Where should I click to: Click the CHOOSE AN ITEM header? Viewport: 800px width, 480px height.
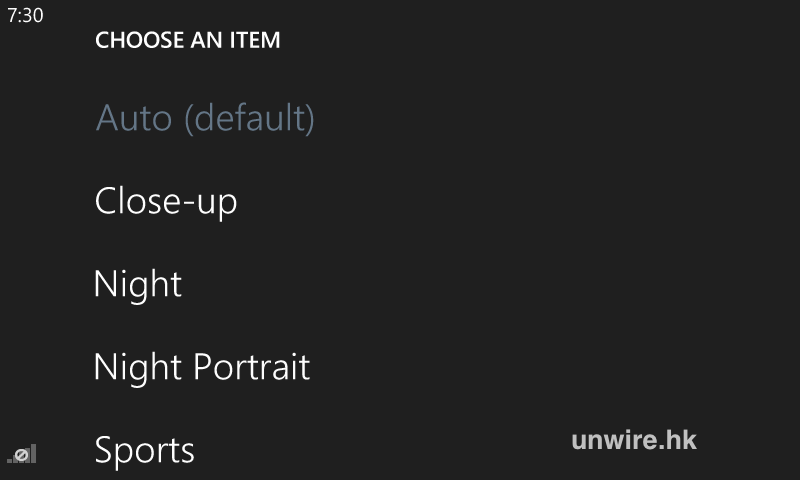(x=188, y=41)
